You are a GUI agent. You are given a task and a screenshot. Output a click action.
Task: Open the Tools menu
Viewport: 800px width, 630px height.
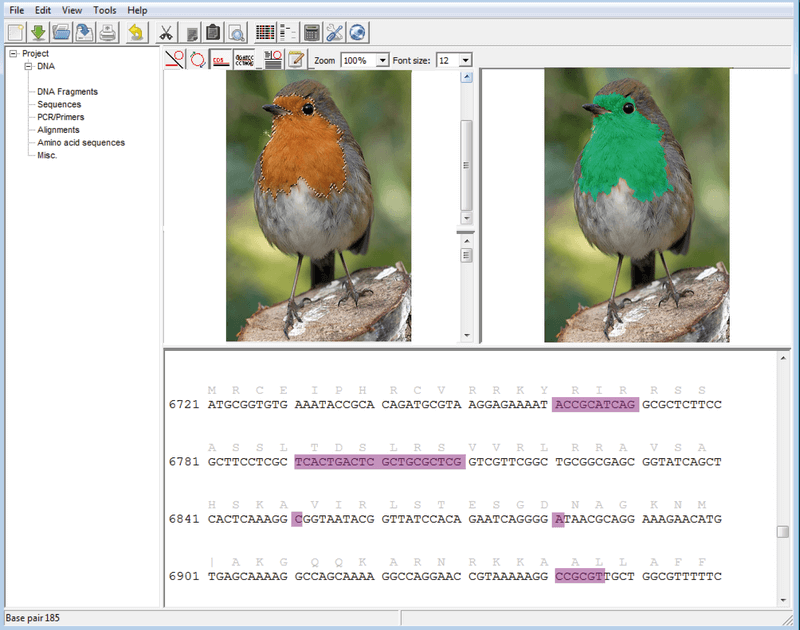(104, 10)
